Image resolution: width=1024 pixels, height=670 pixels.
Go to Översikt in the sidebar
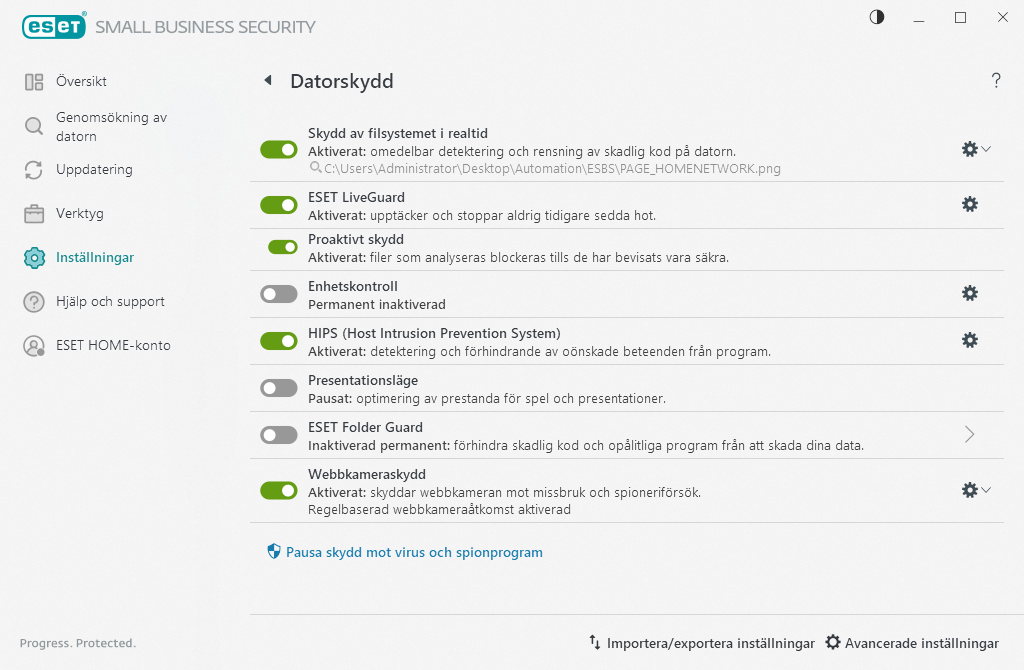[81, 82]
